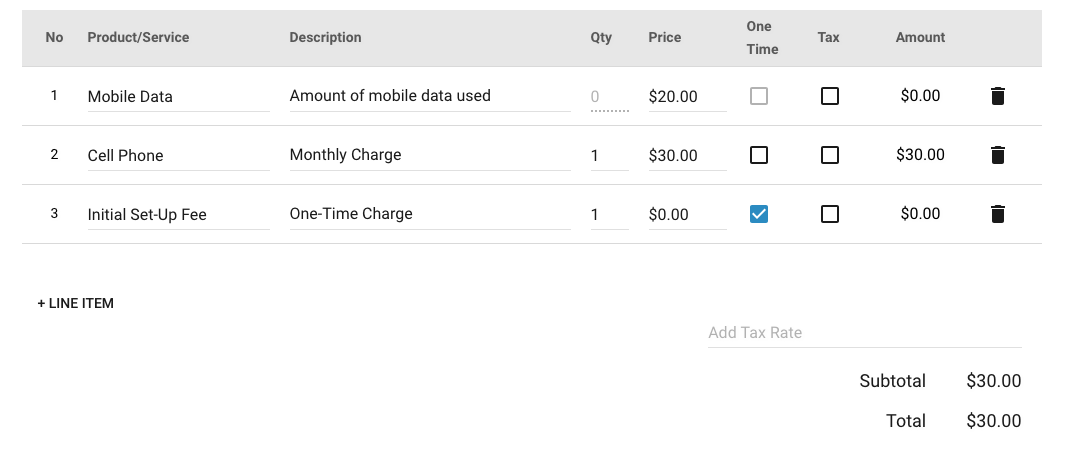
Task: Edit the Cell Phone product name field
Action: click(x=178, y=156)
